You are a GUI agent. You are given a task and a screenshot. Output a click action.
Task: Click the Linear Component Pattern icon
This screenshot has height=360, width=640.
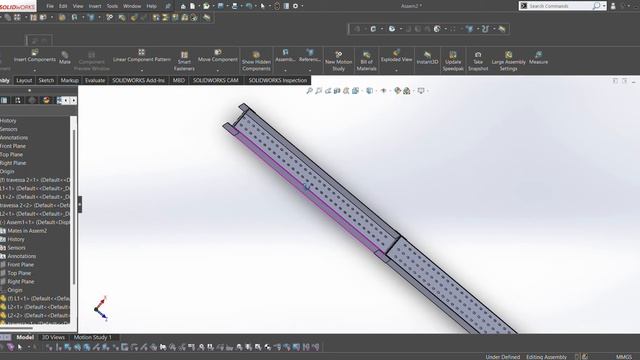pyautogui.click(x=141, y=52)
